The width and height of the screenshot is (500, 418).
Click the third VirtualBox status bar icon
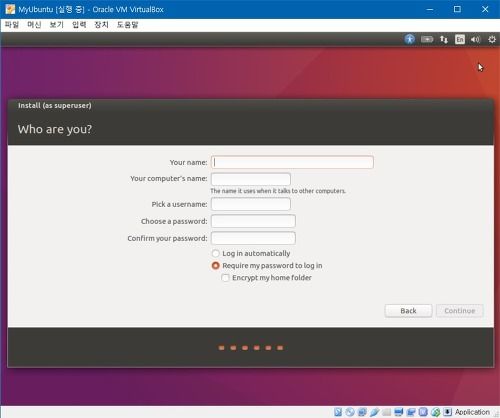[x=362, y=412]
